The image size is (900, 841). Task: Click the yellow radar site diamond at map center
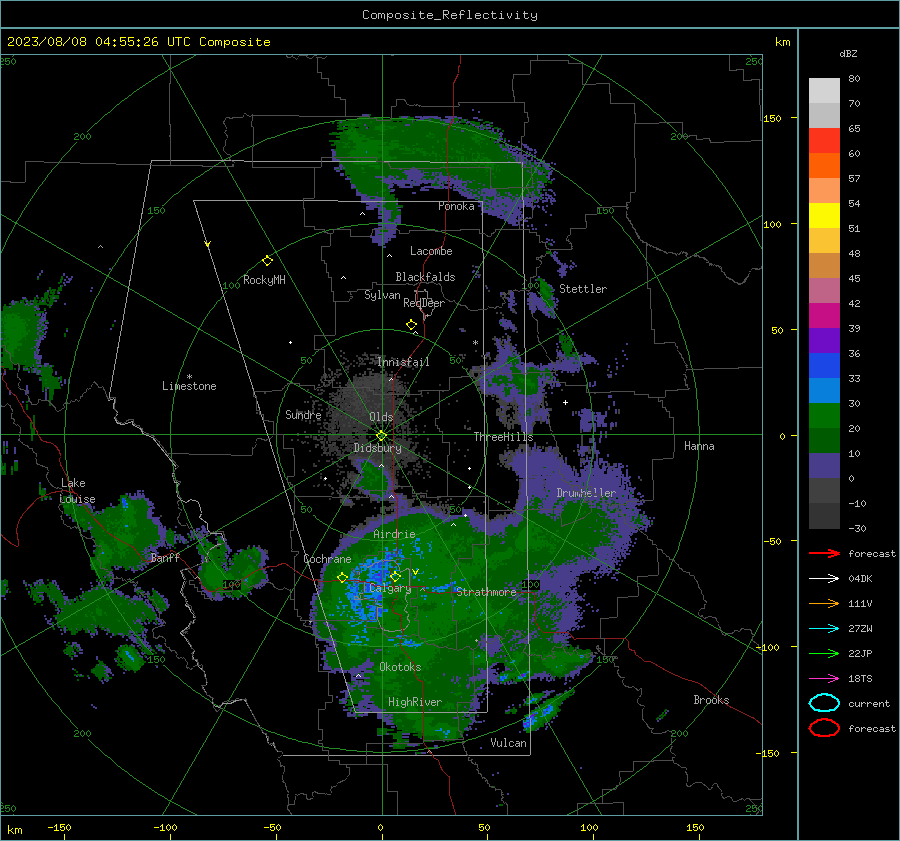pos(382,435)
